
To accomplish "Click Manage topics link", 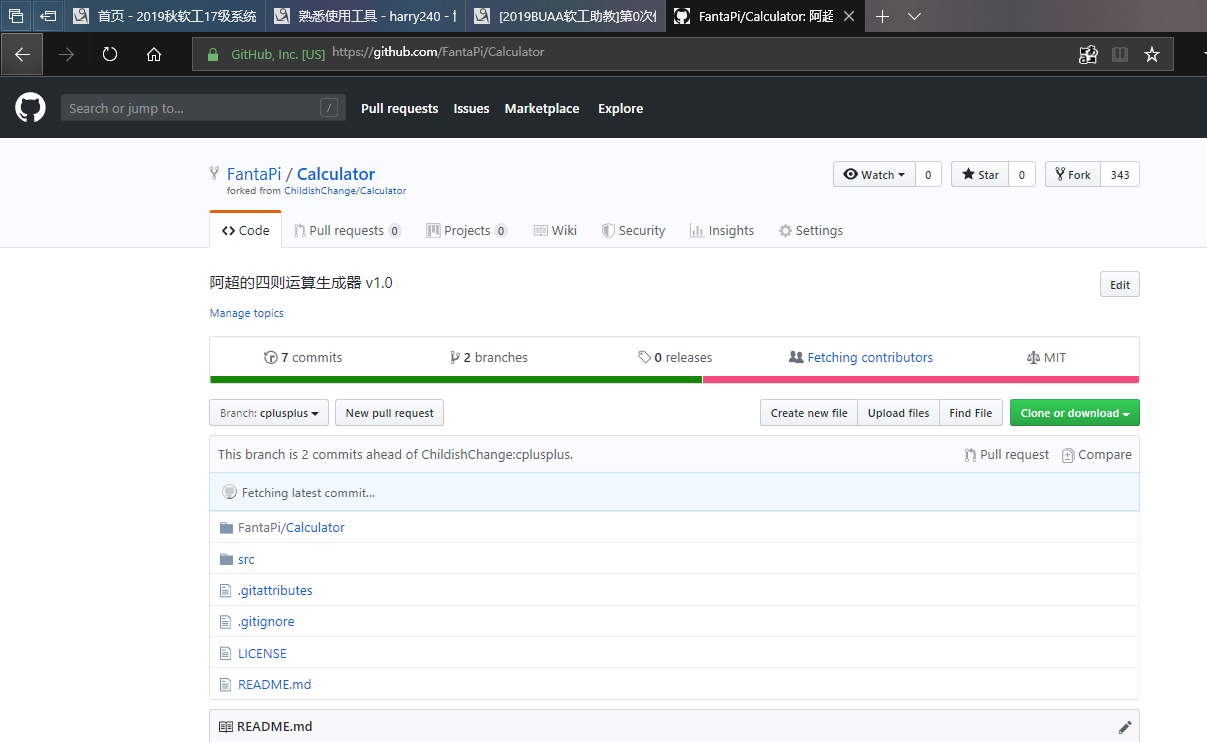I will (x=247, y=313).
